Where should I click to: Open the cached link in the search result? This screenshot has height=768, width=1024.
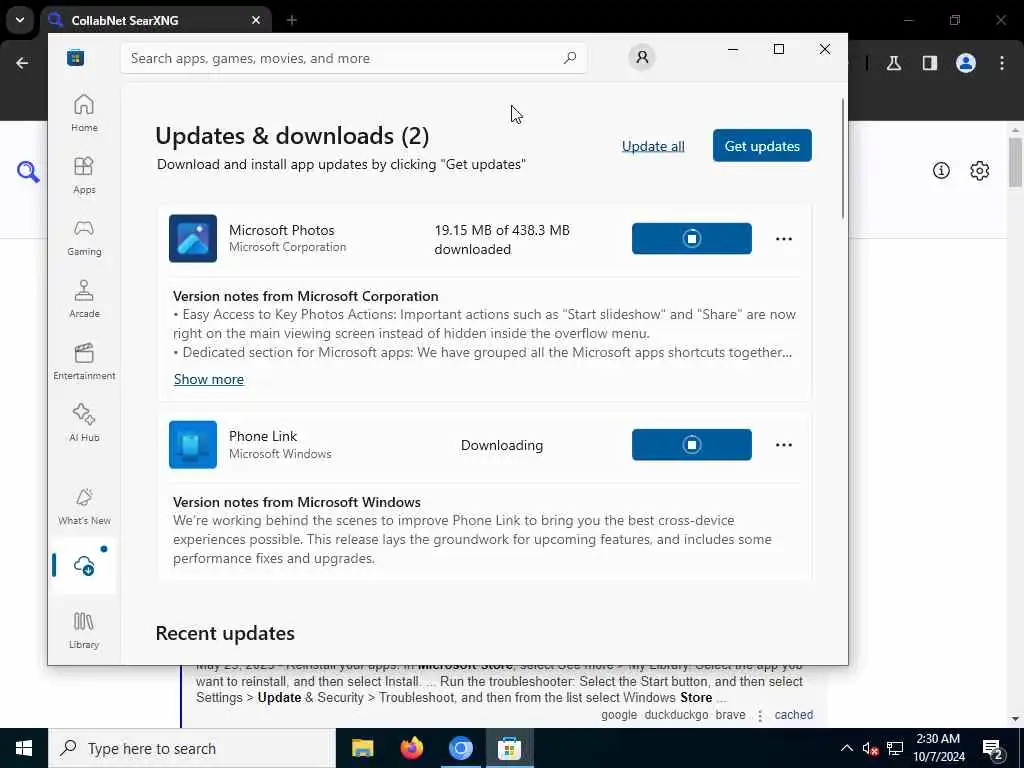pos(793,715)
